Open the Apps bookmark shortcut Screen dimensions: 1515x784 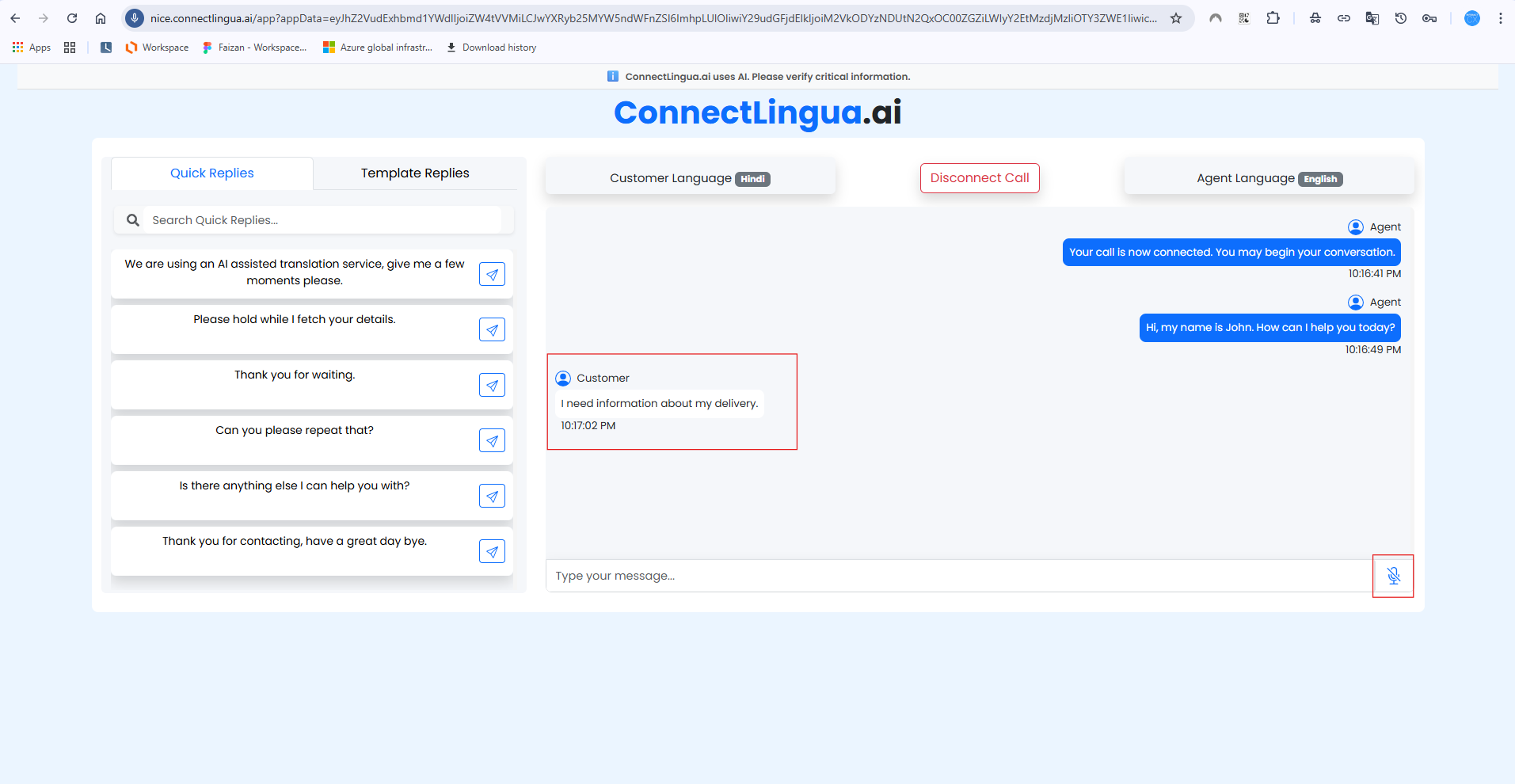click(x=32, y=48)
